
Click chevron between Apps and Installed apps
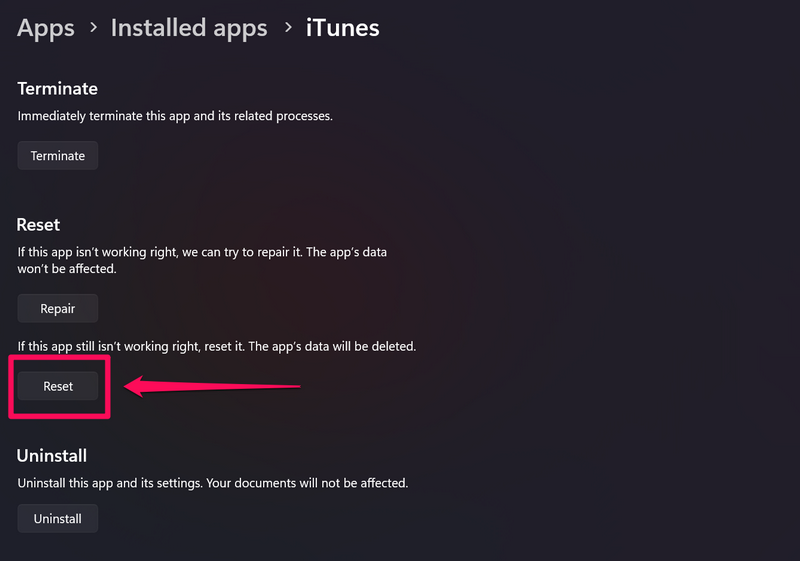tap(93, 29)
